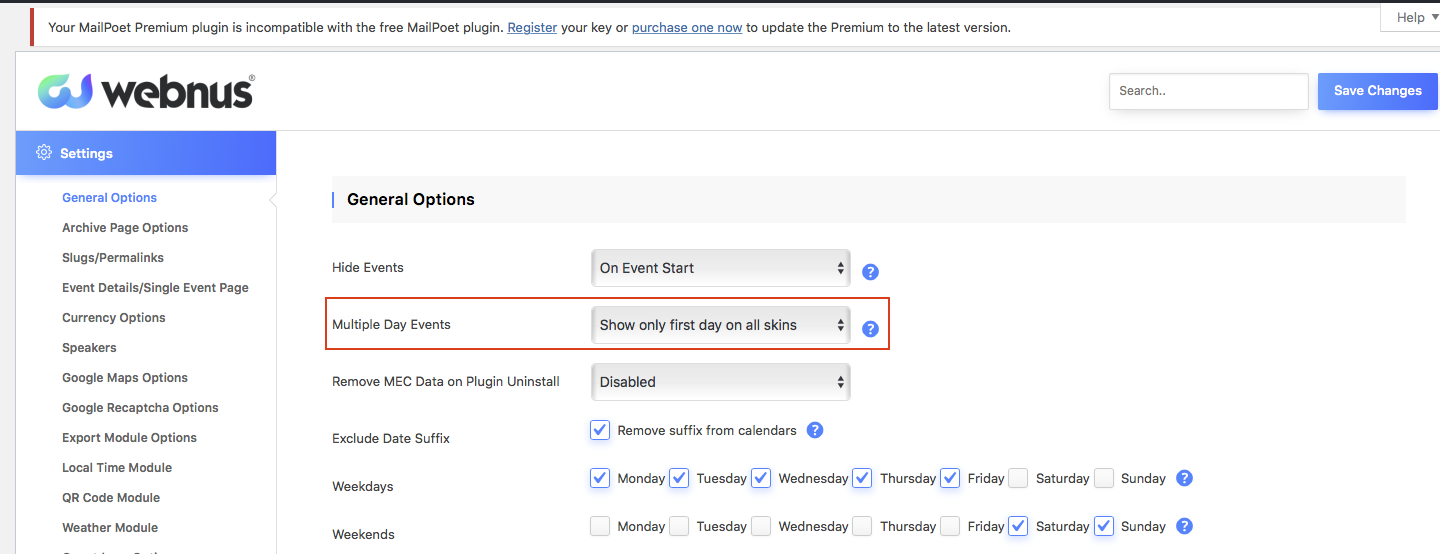Open the Hide Events dropdown
Image resolution: width=1440 pixels, height=554 pixels.
[x=720, y=268]
